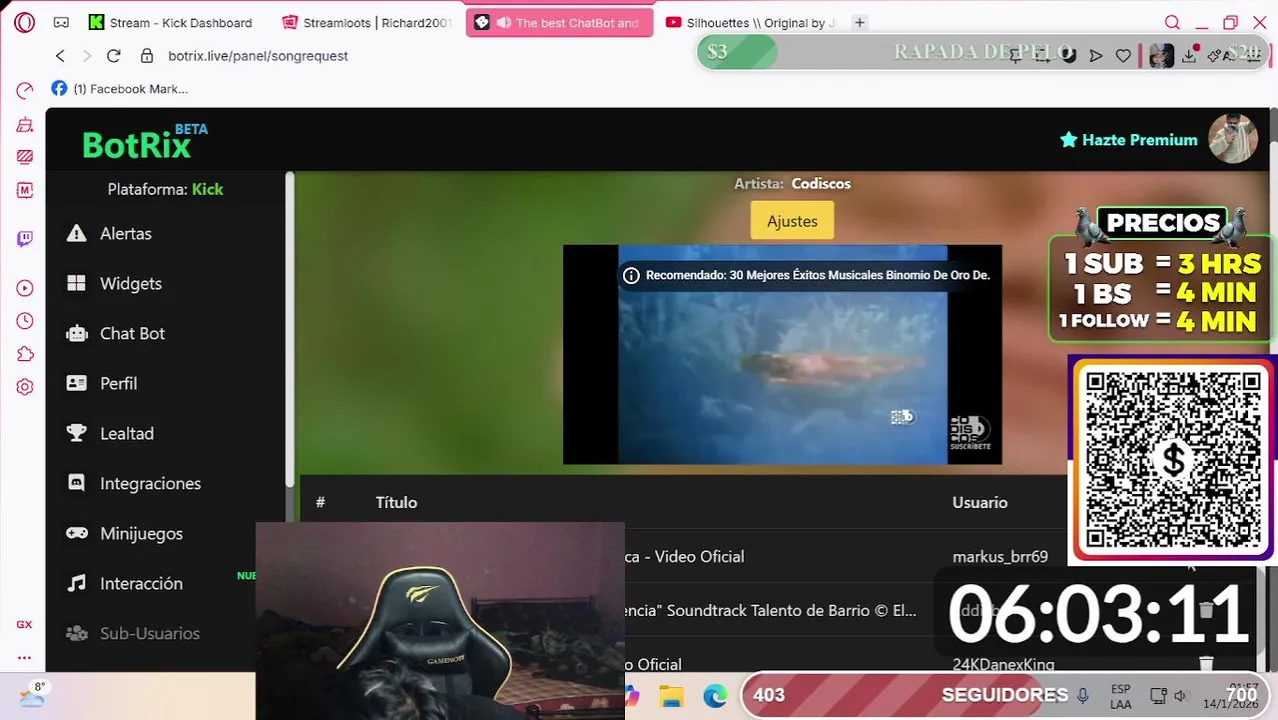Open Alertas menu item

coord(110,233)
